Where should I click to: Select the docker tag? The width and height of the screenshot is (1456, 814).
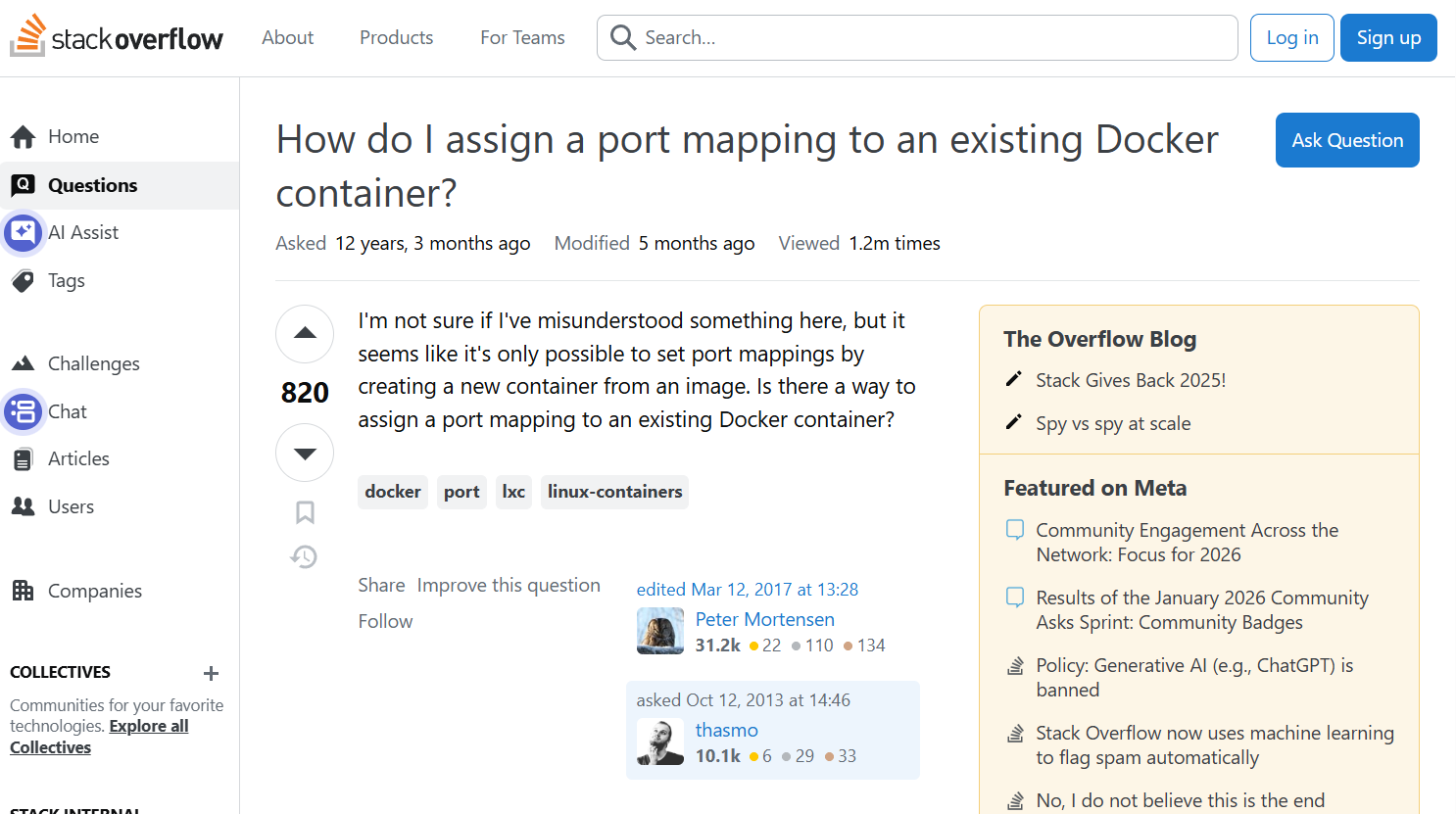393,492
